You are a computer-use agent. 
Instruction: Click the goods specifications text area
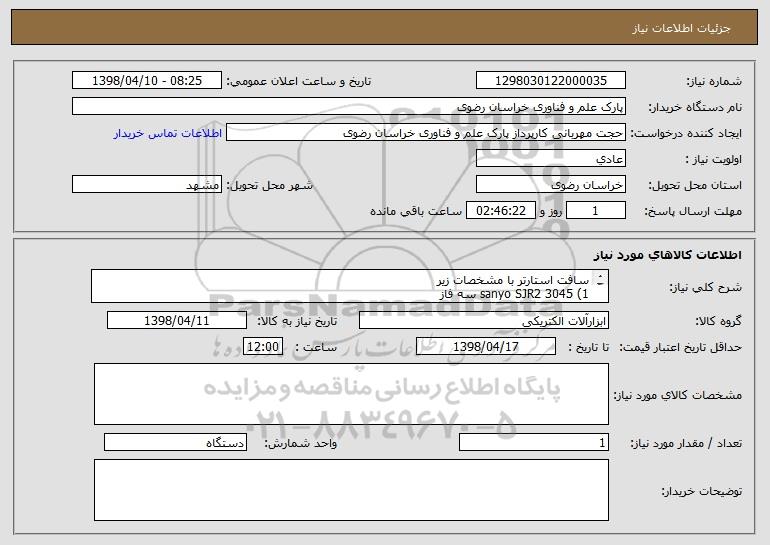[x=351, y=394]
